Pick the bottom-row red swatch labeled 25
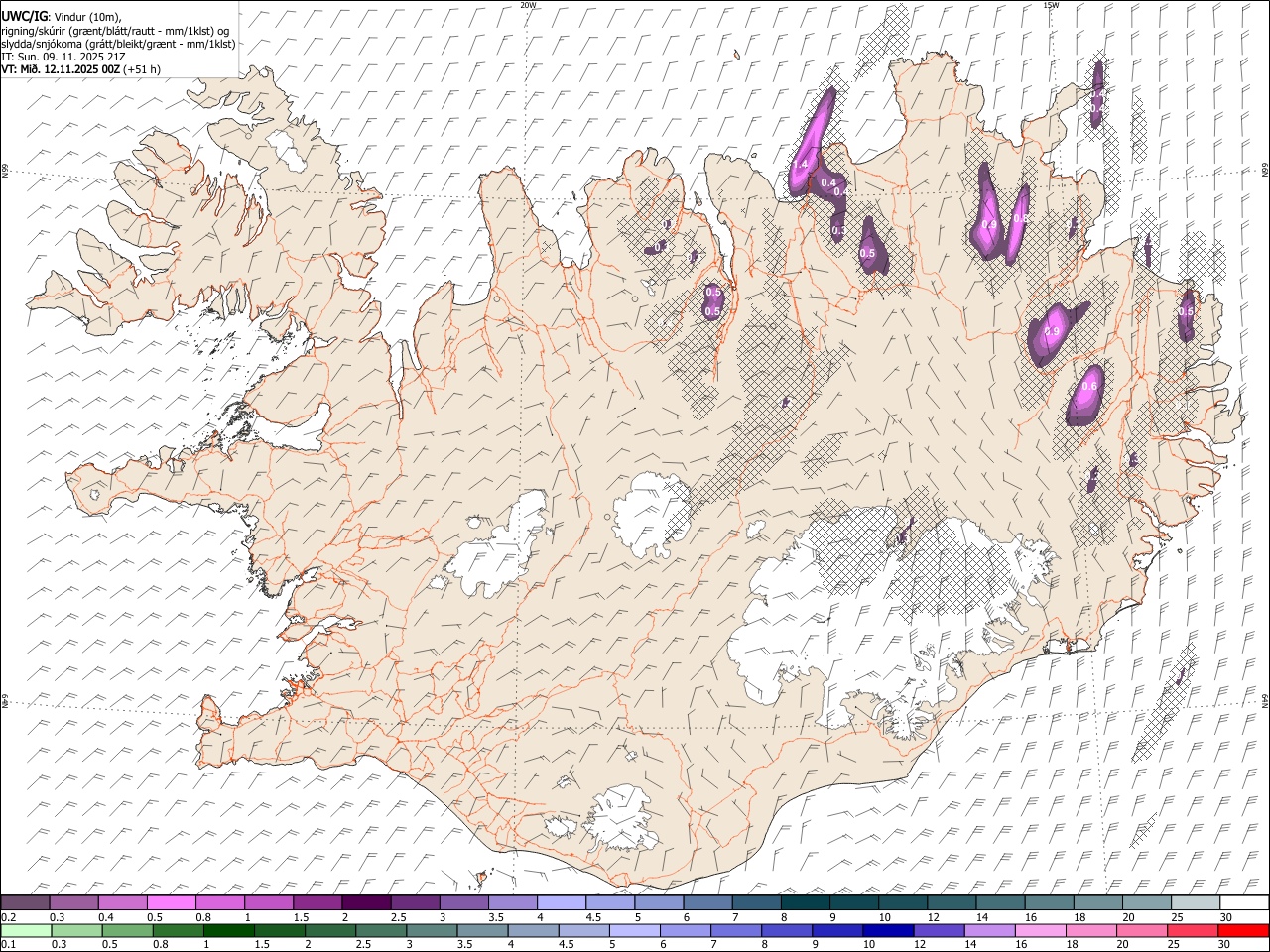 coord(1192,931)
